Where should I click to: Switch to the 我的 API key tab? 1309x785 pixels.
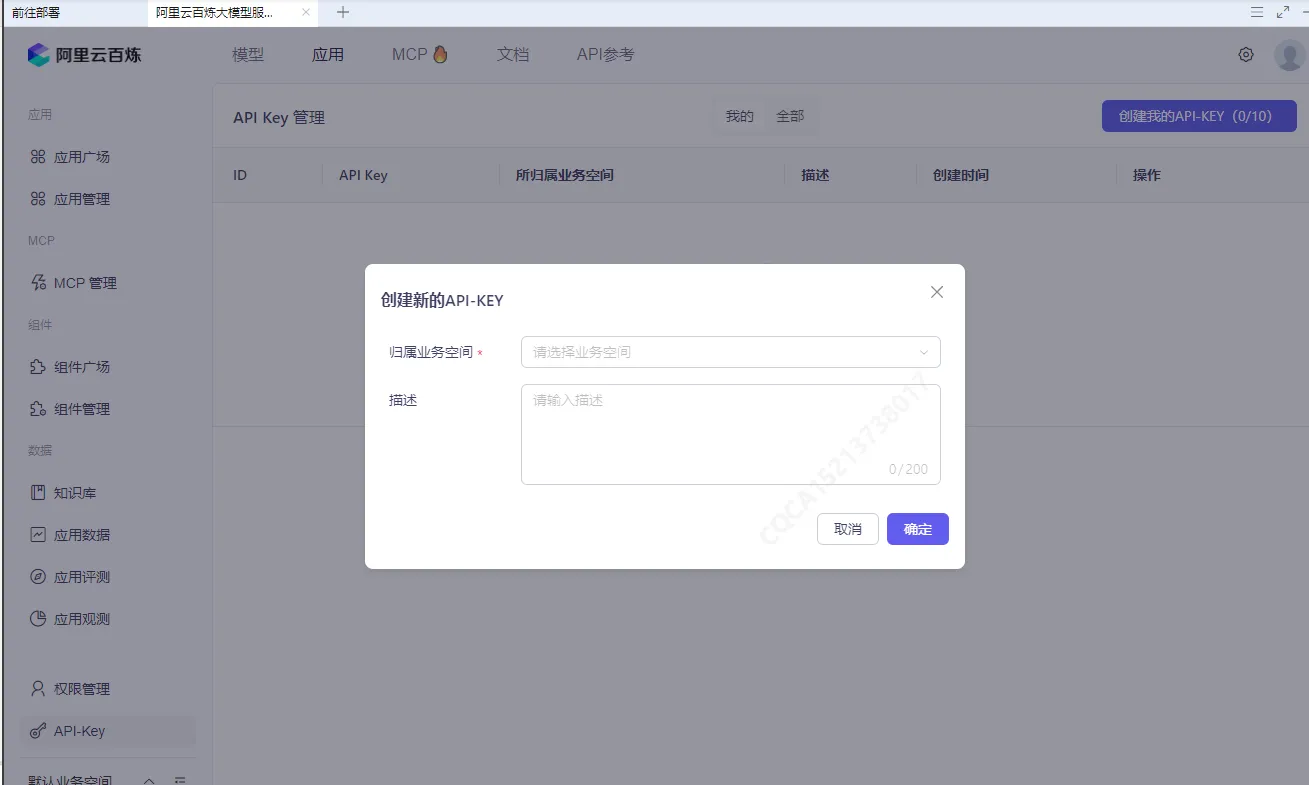[740, 117]
